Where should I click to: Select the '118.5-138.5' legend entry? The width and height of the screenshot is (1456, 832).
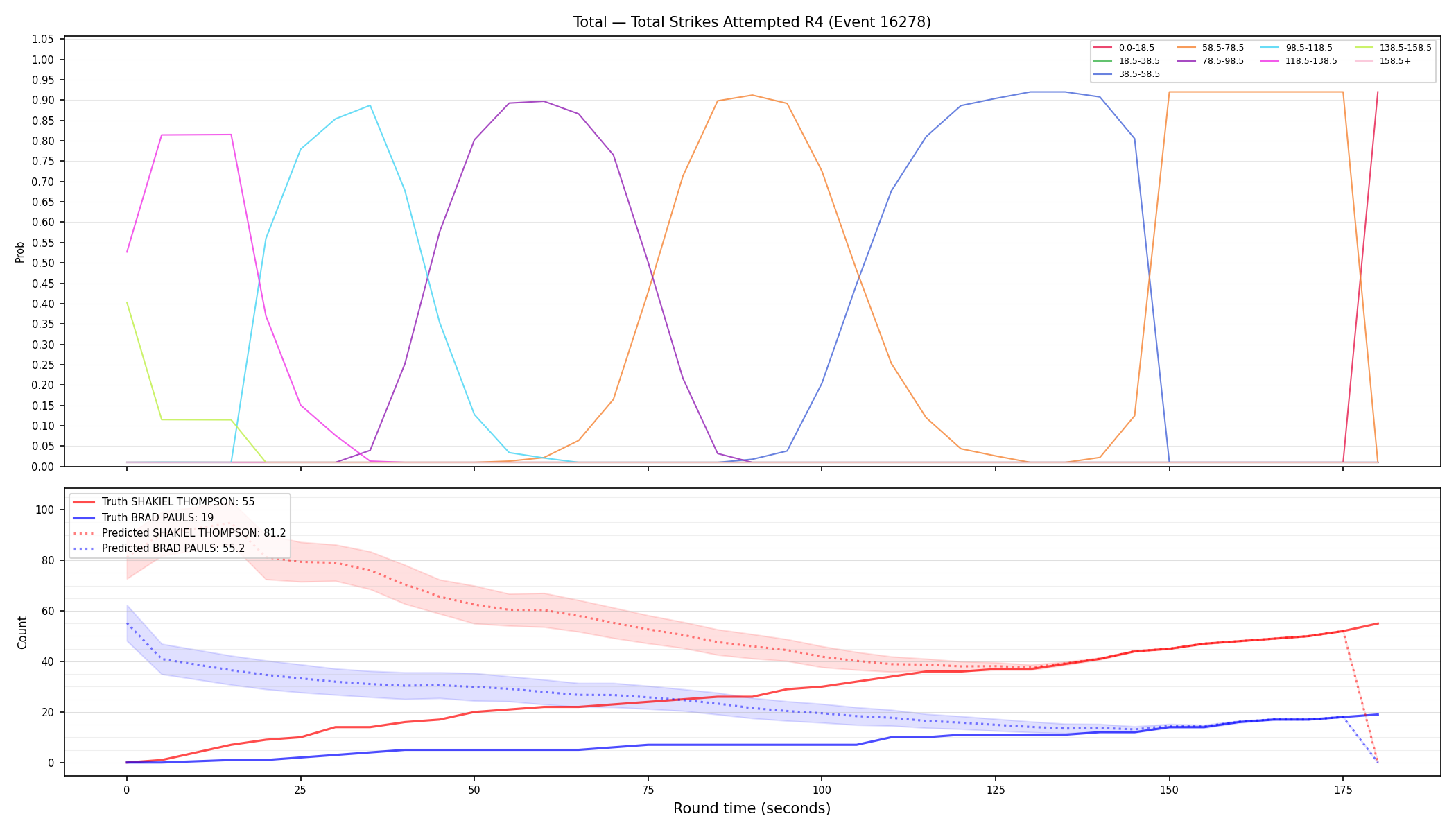[x=1299, y=61]
